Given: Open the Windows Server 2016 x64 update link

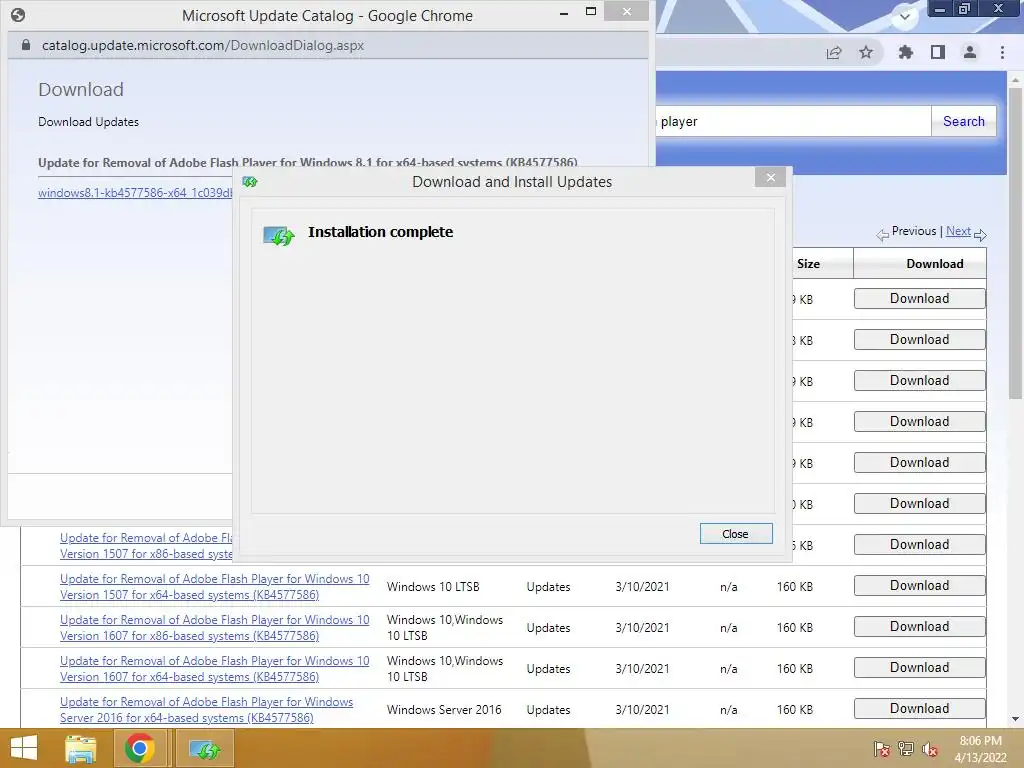Looking at the screenshot, I should coord(206,710).
